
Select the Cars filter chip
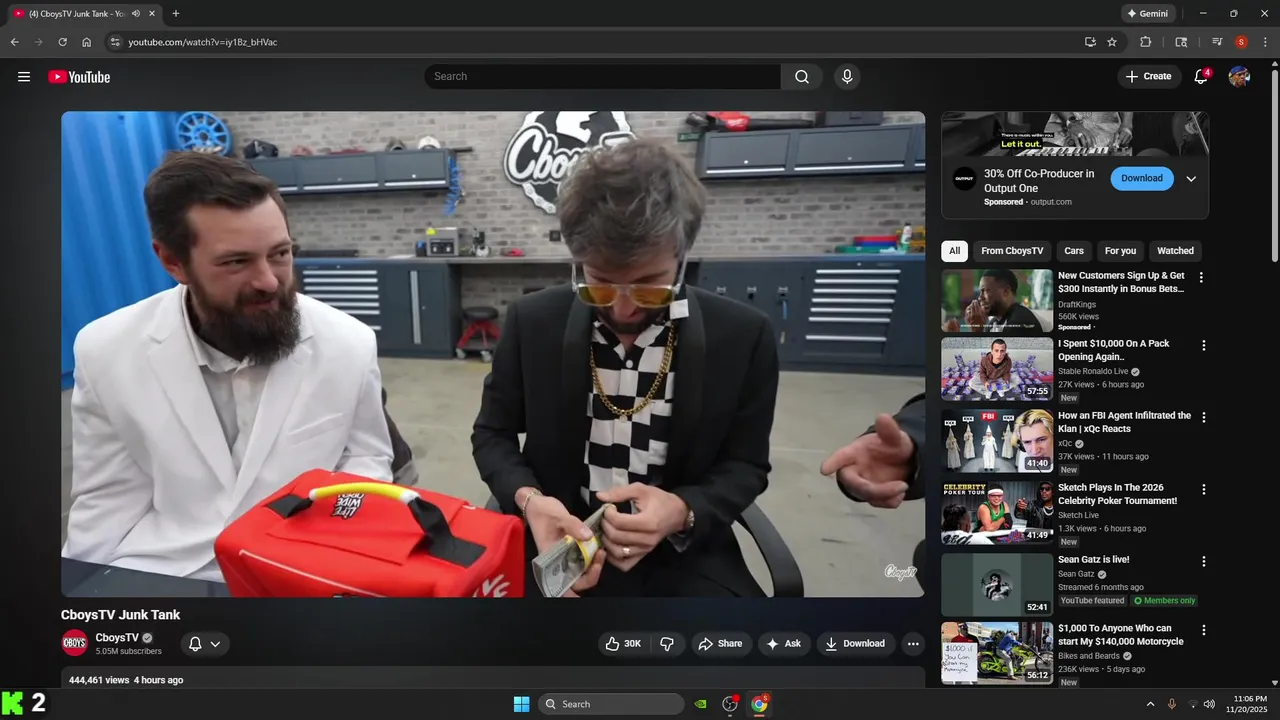click(x=1074, y=251)
